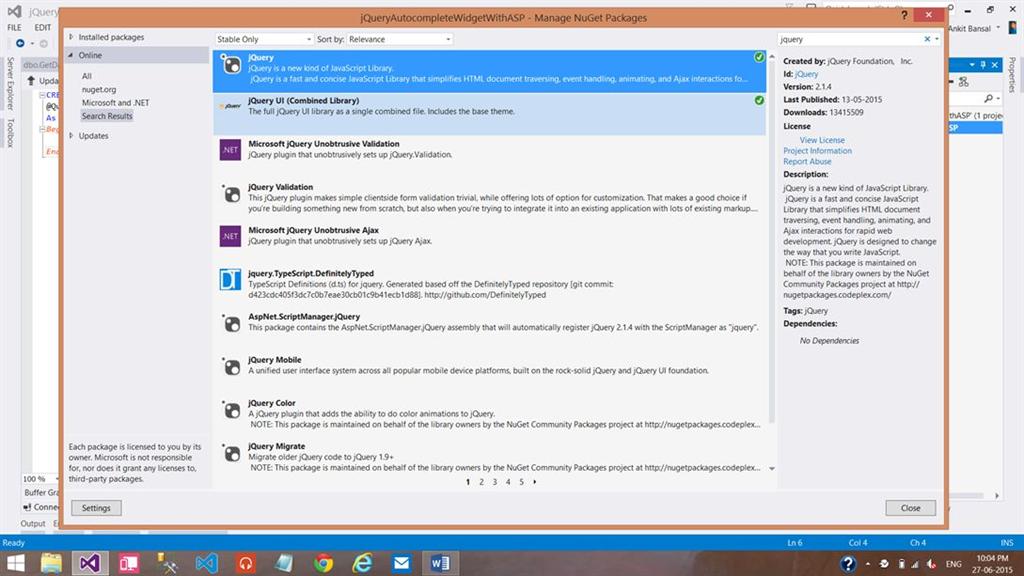The image size is (1024, 576).
Task: Select the jQuery Migrate package icon
Action: point(231,453)
